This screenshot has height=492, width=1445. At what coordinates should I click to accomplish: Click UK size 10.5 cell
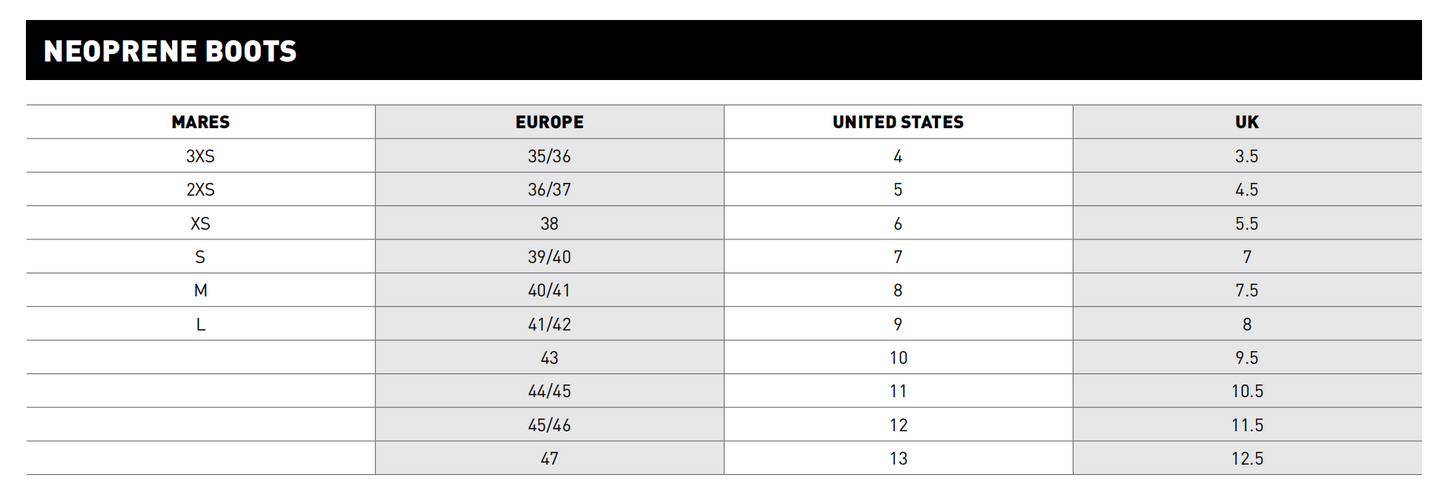tap(1247, 391)
